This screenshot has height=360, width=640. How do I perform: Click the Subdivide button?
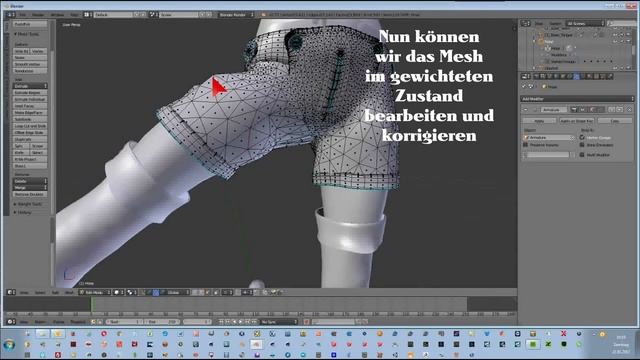point(30,119)
